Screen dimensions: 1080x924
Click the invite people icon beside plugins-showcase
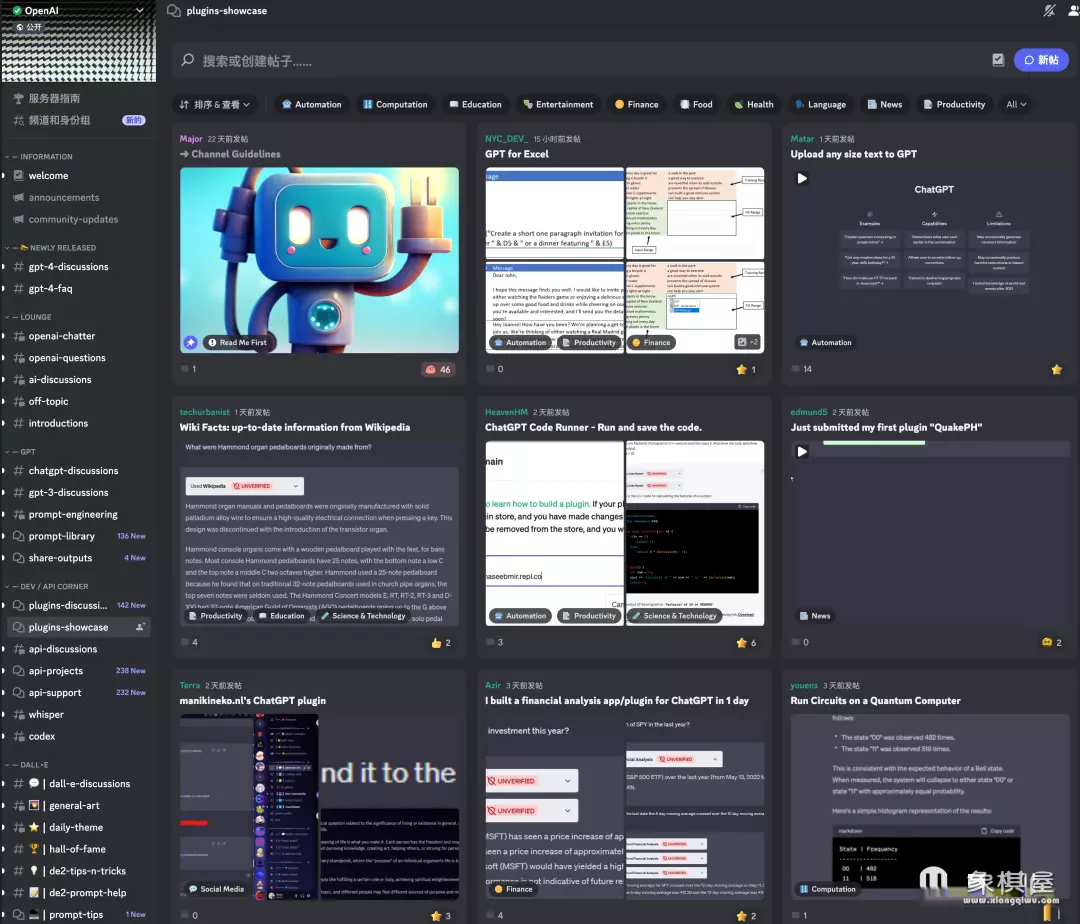click(x=141, y=627)
